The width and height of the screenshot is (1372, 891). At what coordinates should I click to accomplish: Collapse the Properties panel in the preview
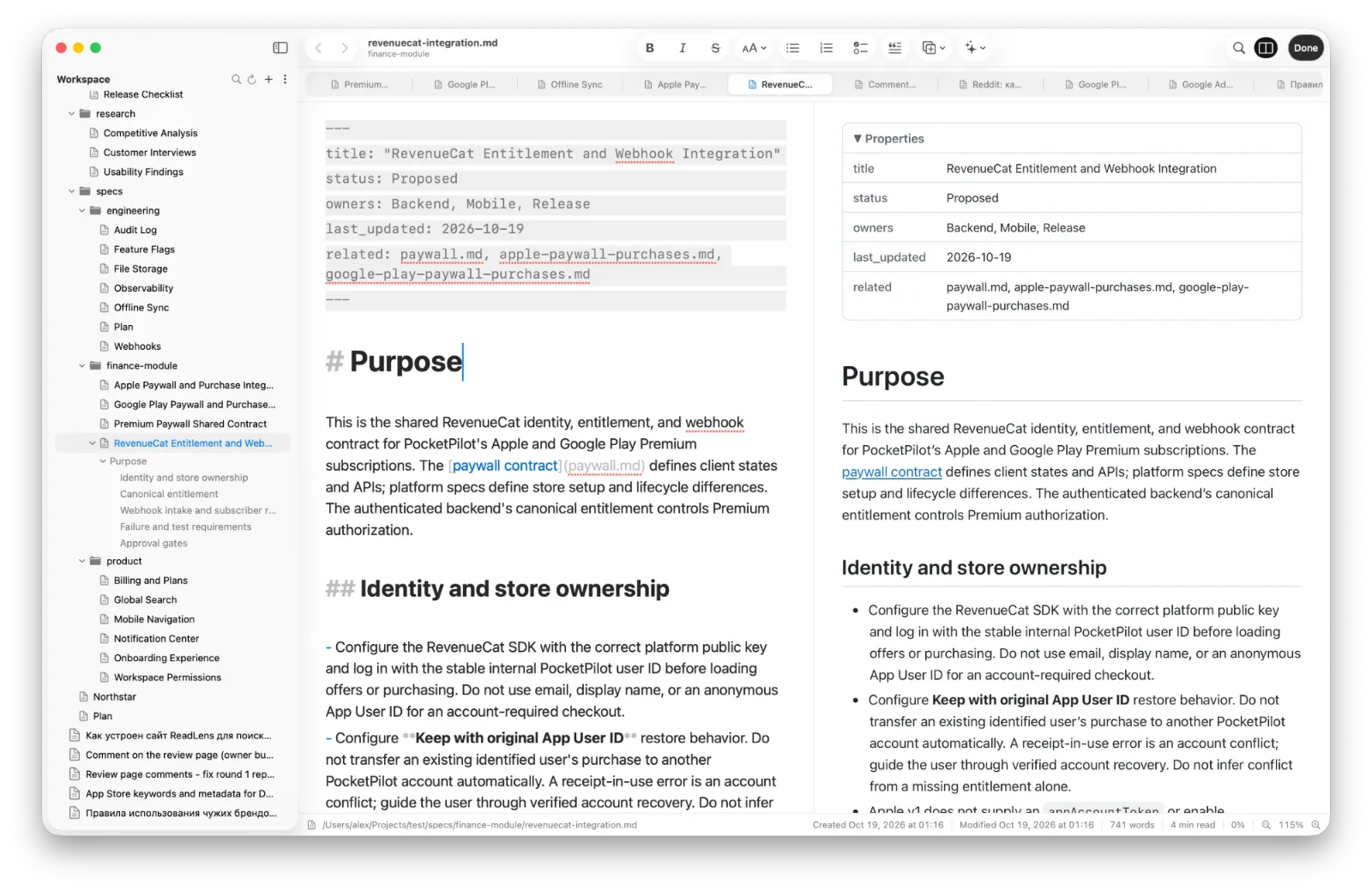pyautogui.click(x=857, y=139)
